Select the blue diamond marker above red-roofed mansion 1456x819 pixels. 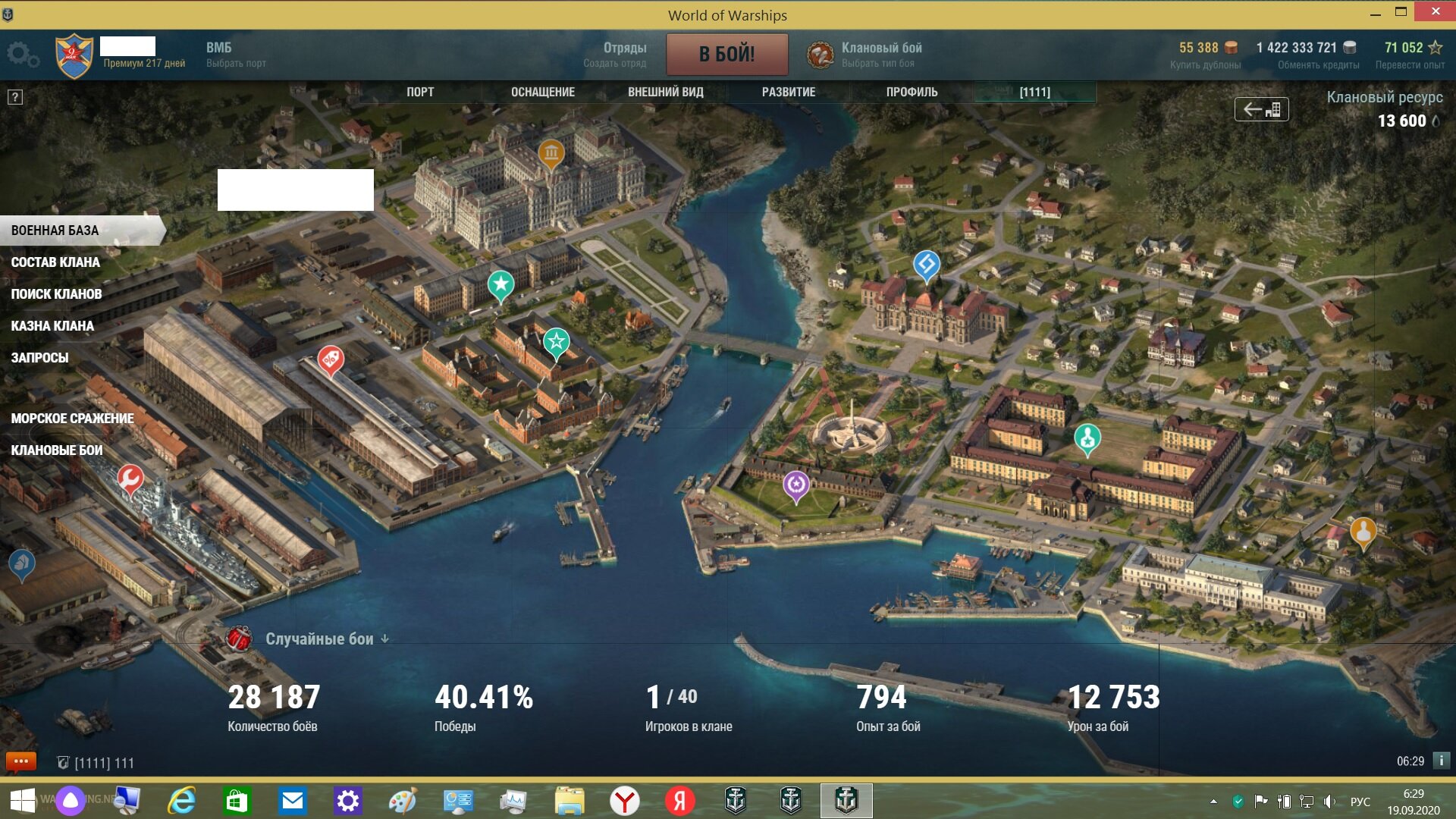(x=926, y=266)
